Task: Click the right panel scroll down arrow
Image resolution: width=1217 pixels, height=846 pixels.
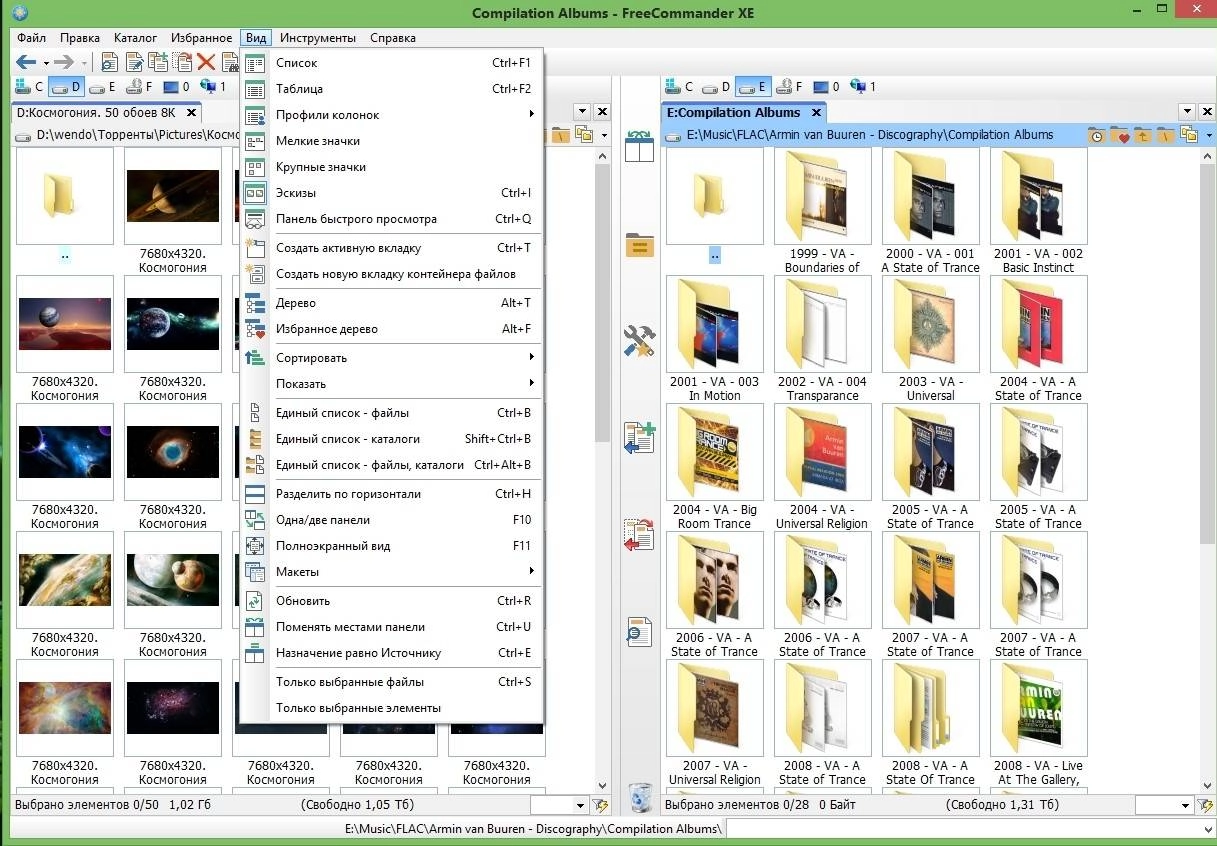Action: [1208, 785]
